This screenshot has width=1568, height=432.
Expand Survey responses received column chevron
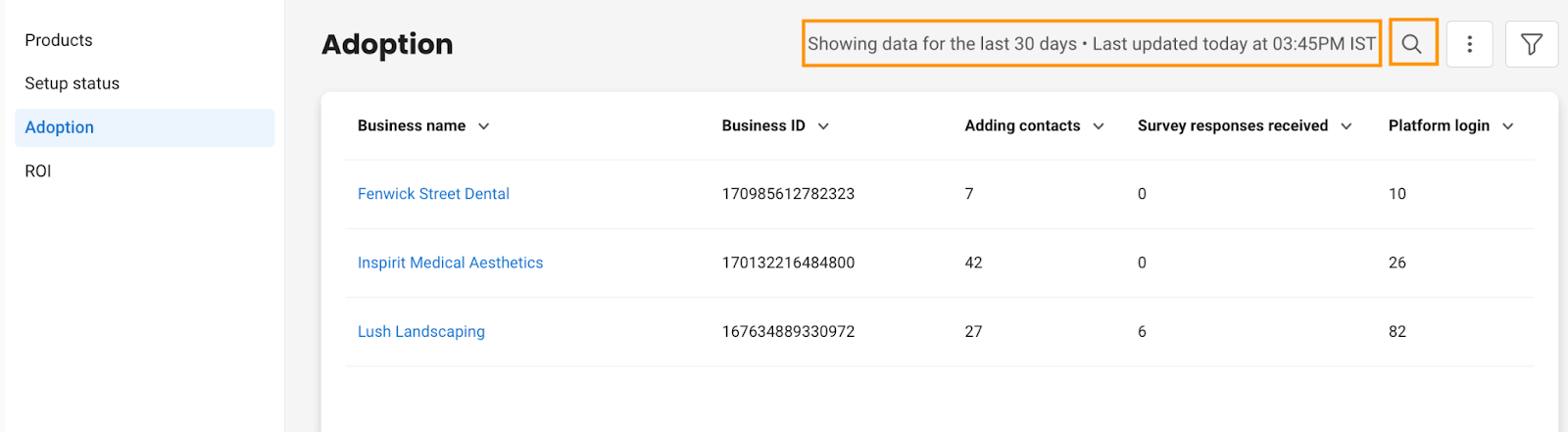point(1347,126)
